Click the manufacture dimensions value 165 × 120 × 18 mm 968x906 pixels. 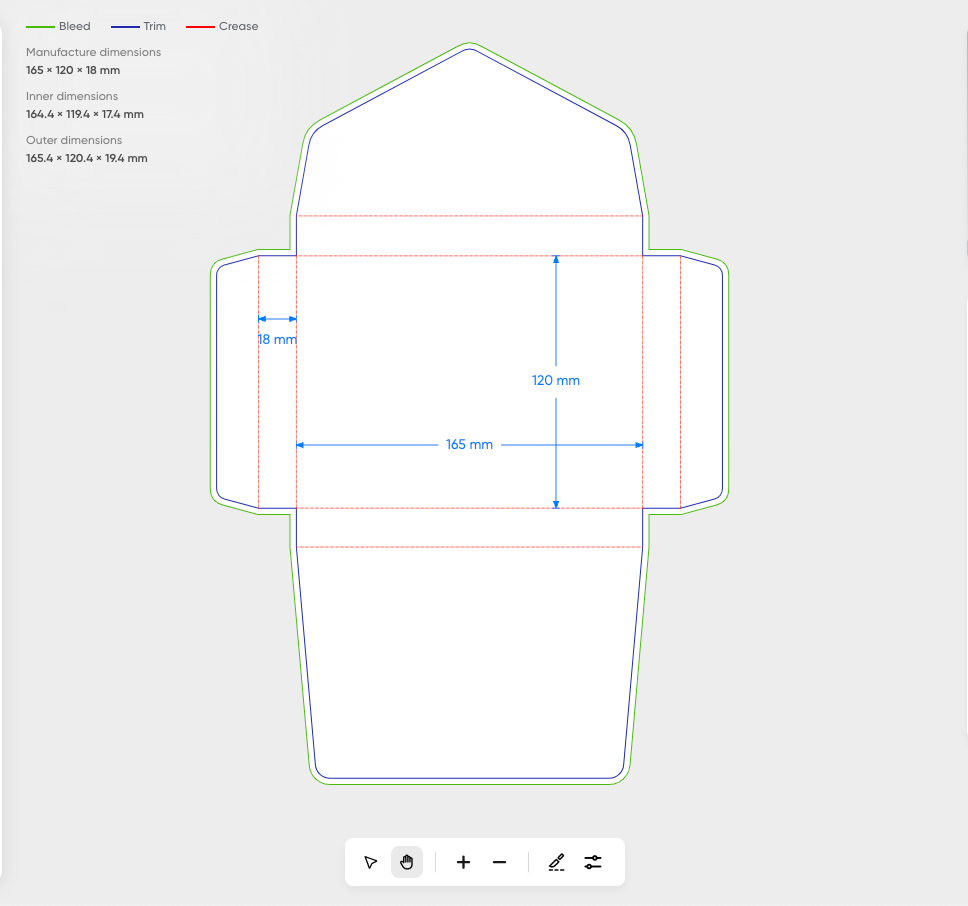pos(73,70)
